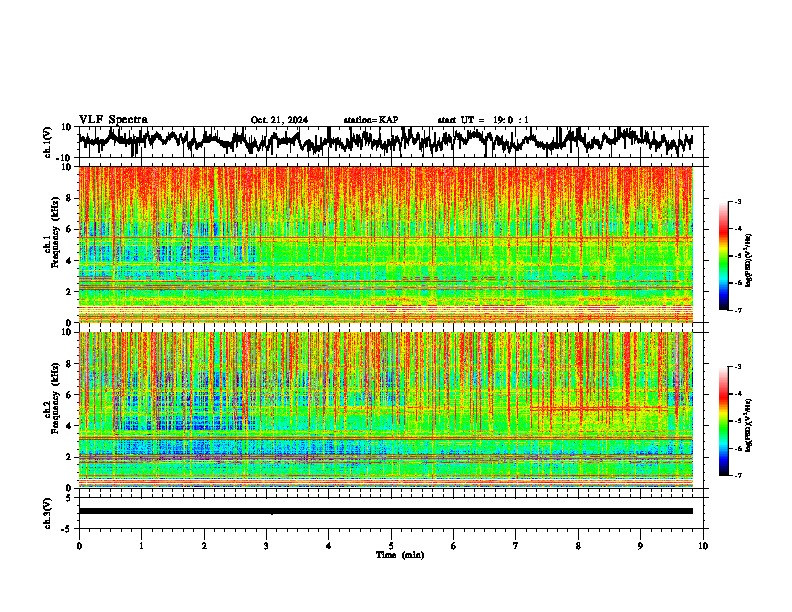Click the ch.1 spectrogram color bar
The image size is (792, 612).
pos(724,256)
